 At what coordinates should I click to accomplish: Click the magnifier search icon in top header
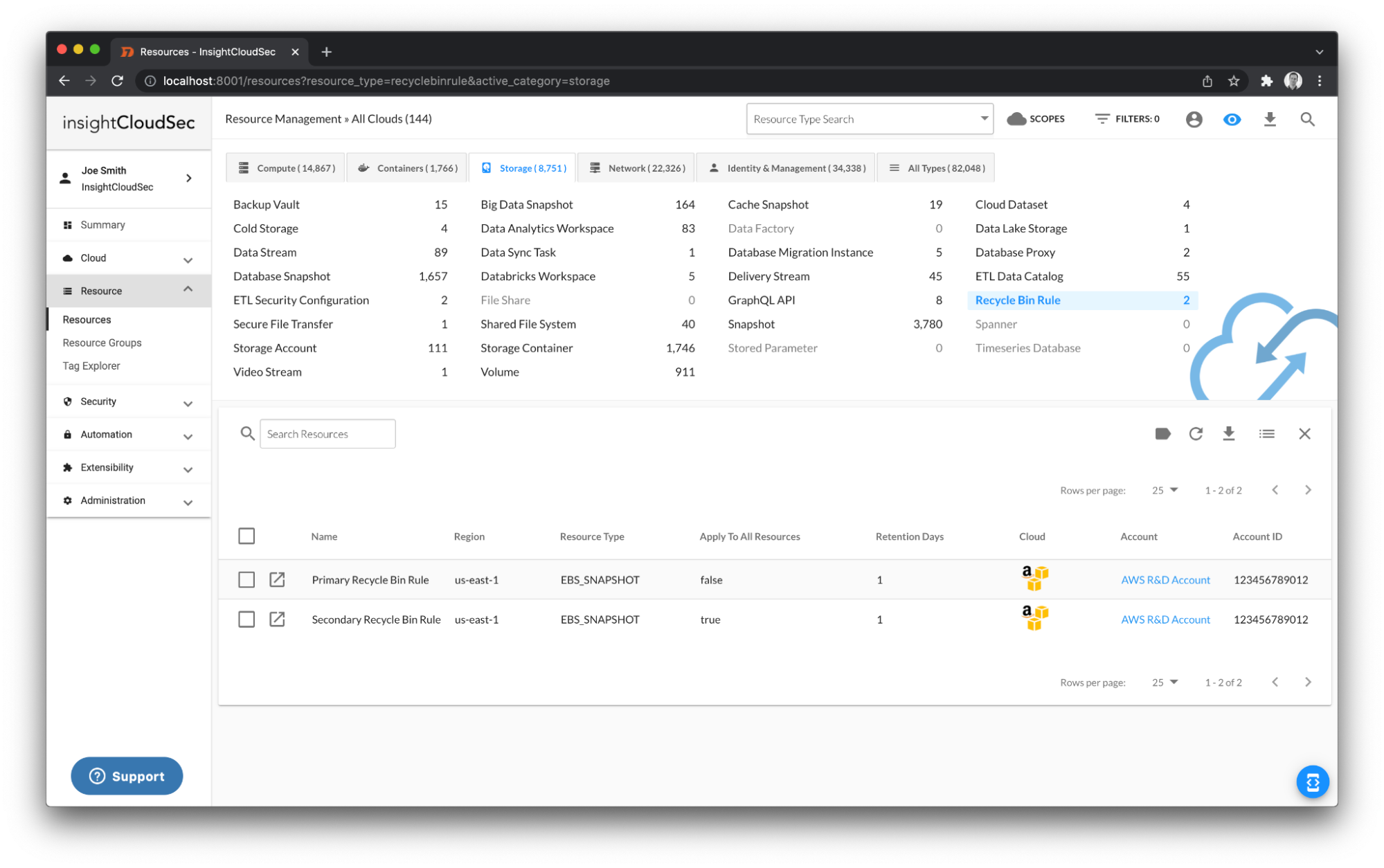[1307, 119]
